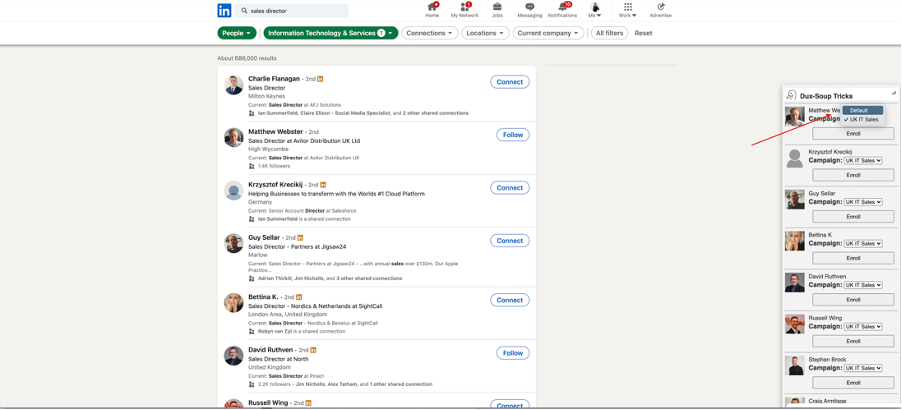Open campaign dropdown for David Ruthven

(x=863, y=285)
